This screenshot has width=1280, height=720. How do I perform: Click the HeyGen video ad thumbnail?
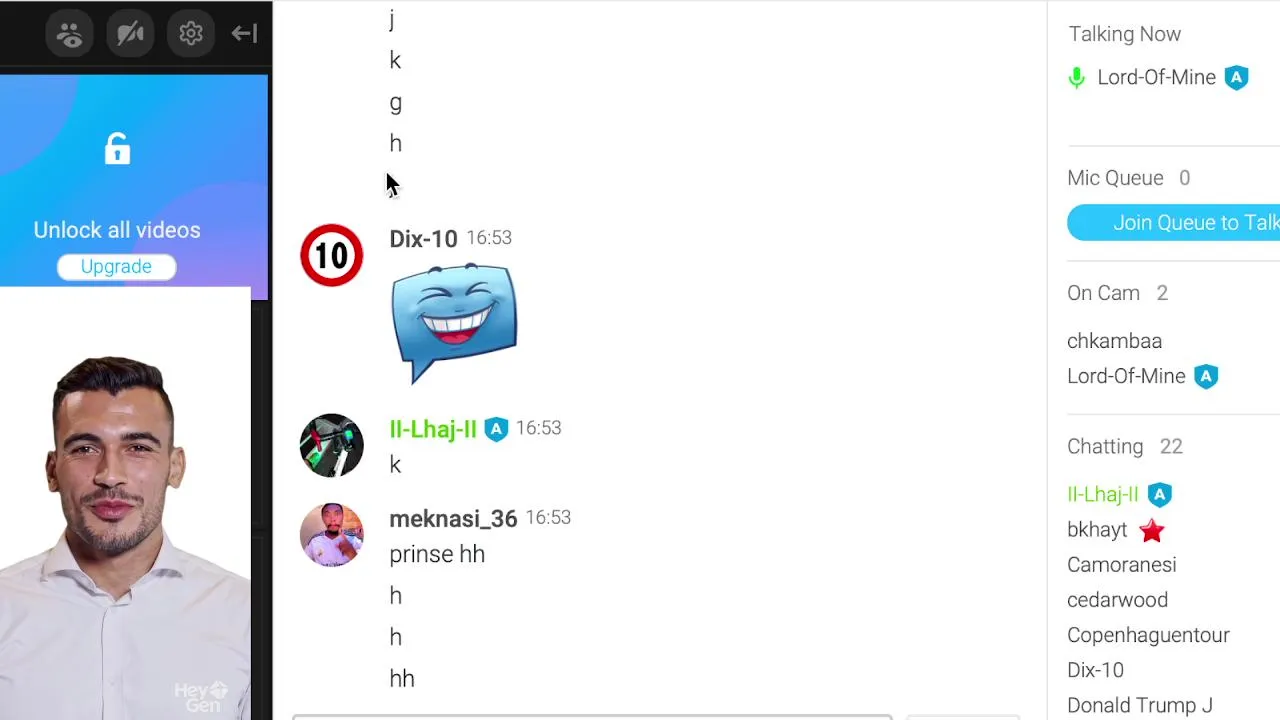tap(125, 503)
